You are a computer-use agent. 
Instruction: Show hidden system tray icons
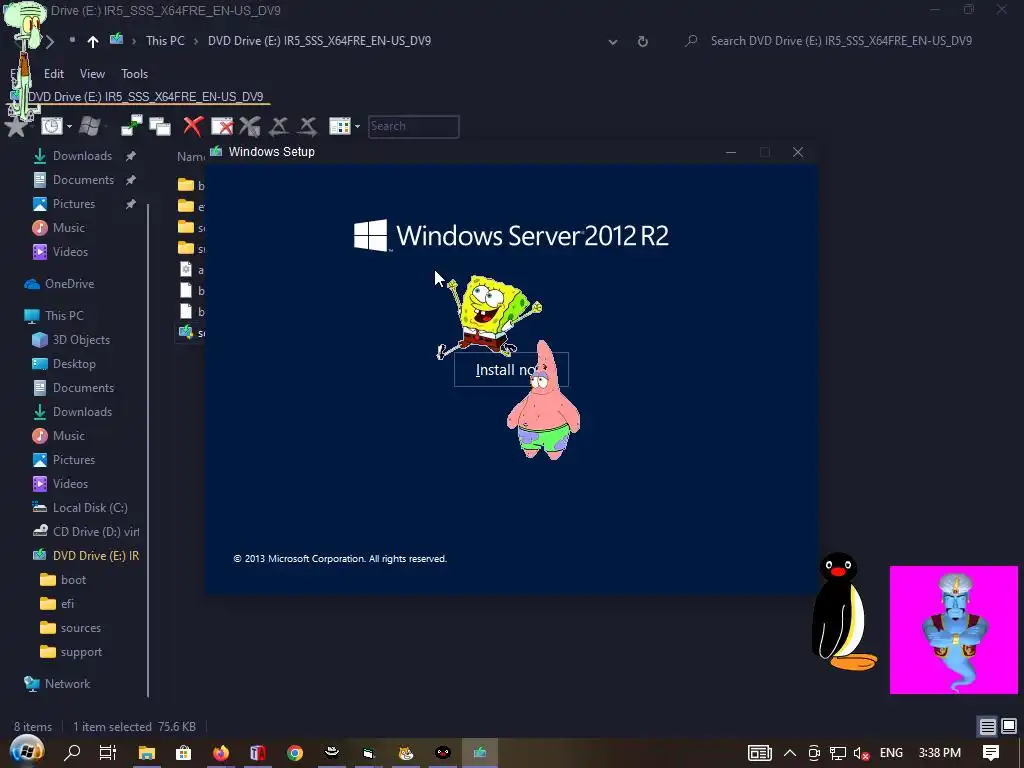pyautogui.click(x=790, y=753)
